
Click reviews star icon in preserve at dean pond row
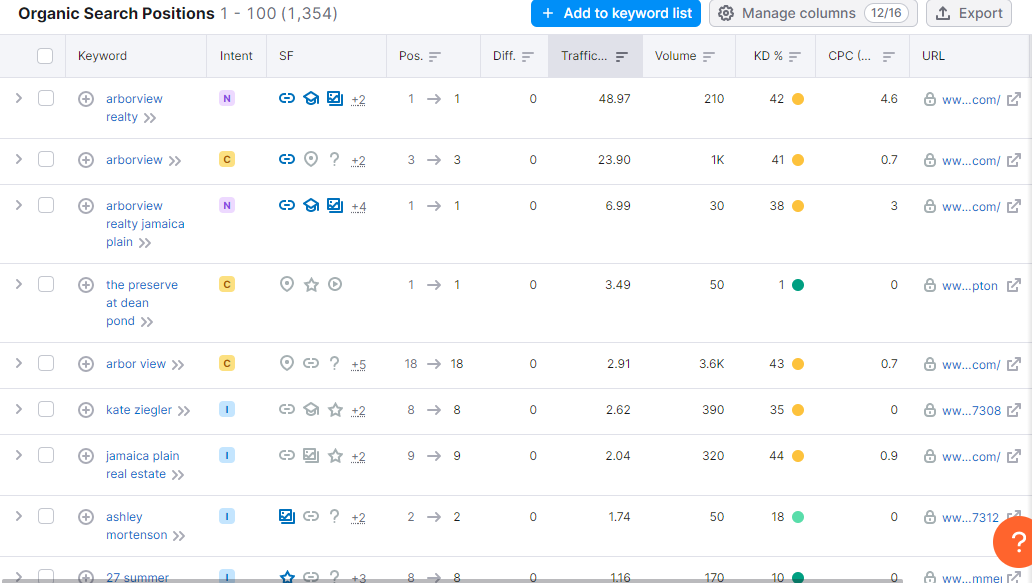311,284
